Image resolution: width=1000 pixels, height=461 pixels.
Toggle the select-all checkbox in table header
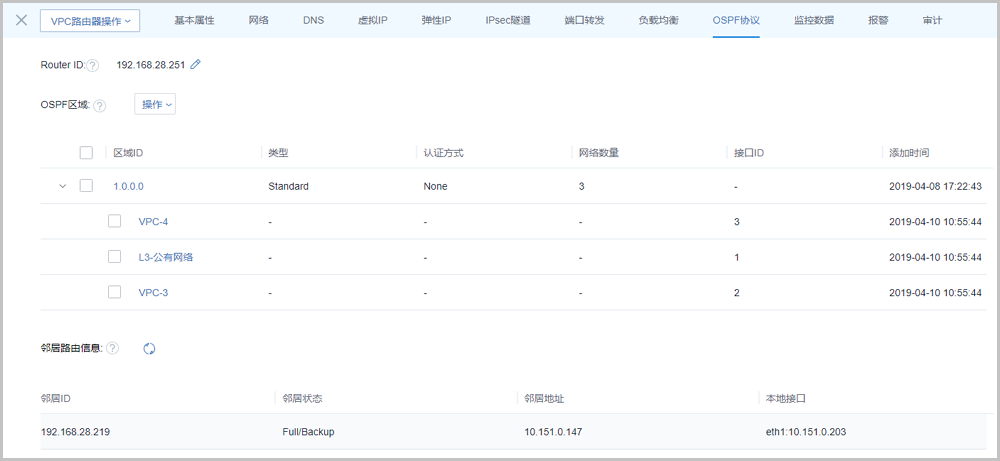coord(86,153)
